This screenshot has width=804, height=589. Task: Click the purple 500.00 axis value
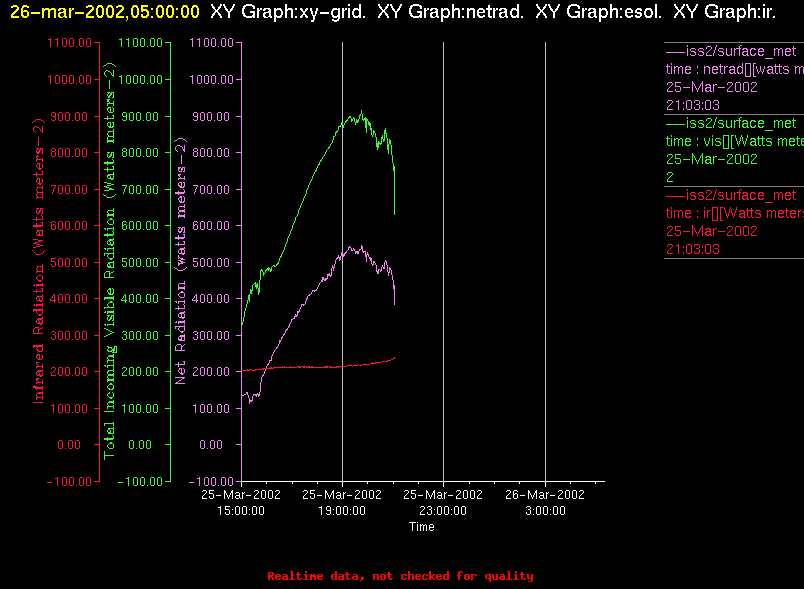click(x=211, y=262)
